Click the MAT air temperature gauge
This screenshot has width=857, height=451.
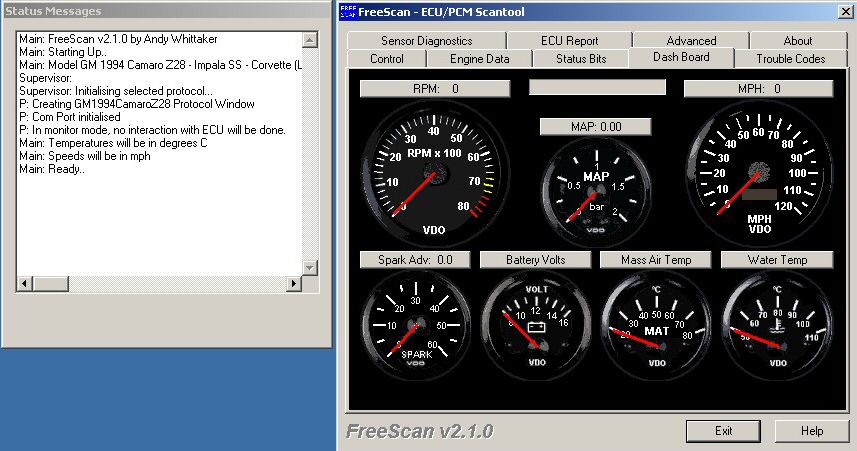click(656, 325)
